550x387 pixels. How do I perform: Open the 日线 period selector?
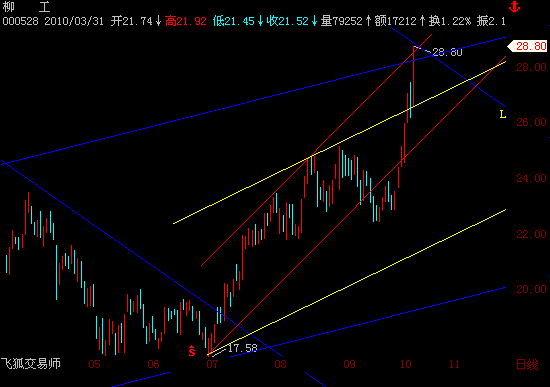tap(527, 365)
